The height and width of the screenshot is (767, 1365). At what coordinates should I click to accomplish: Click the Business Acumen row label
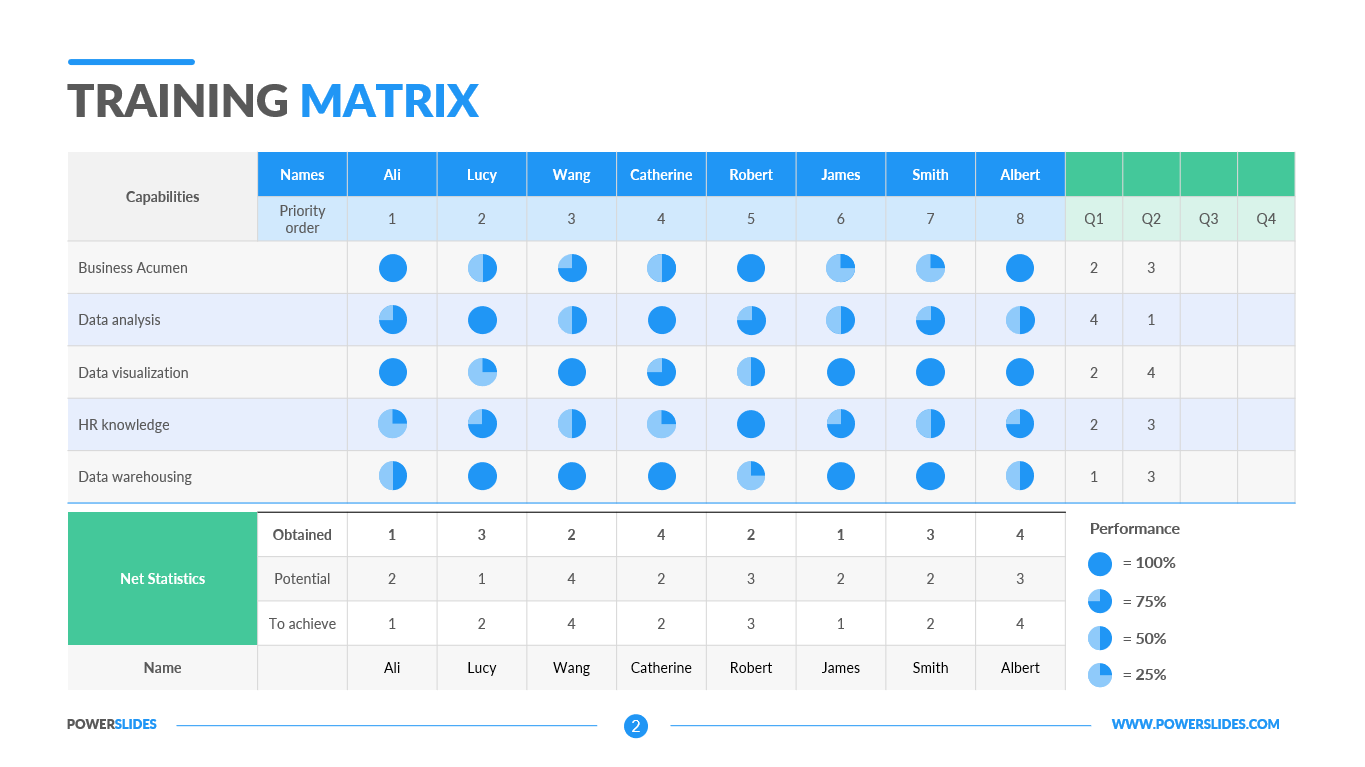(x=133, y=268)
